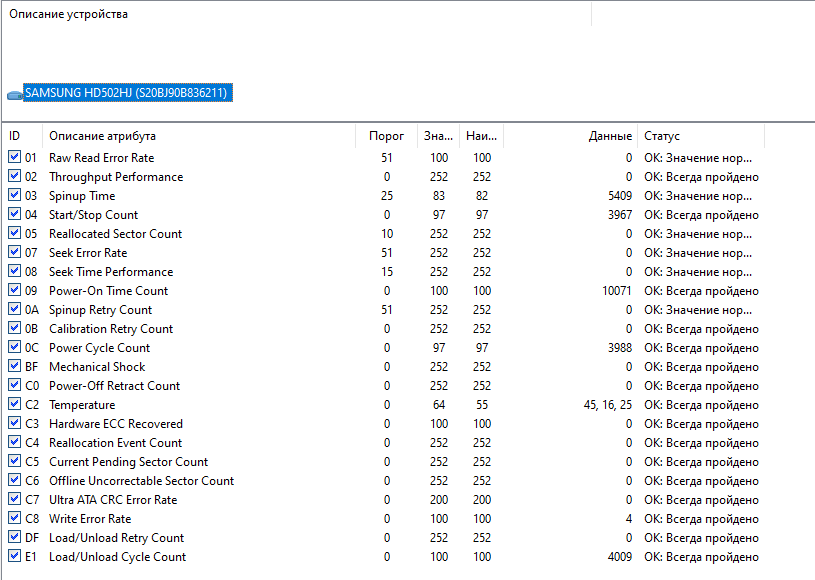Toggle the Load/Unload Cycle Count checkbox
This screenshot has height=580, width=815.
[14, 557]
